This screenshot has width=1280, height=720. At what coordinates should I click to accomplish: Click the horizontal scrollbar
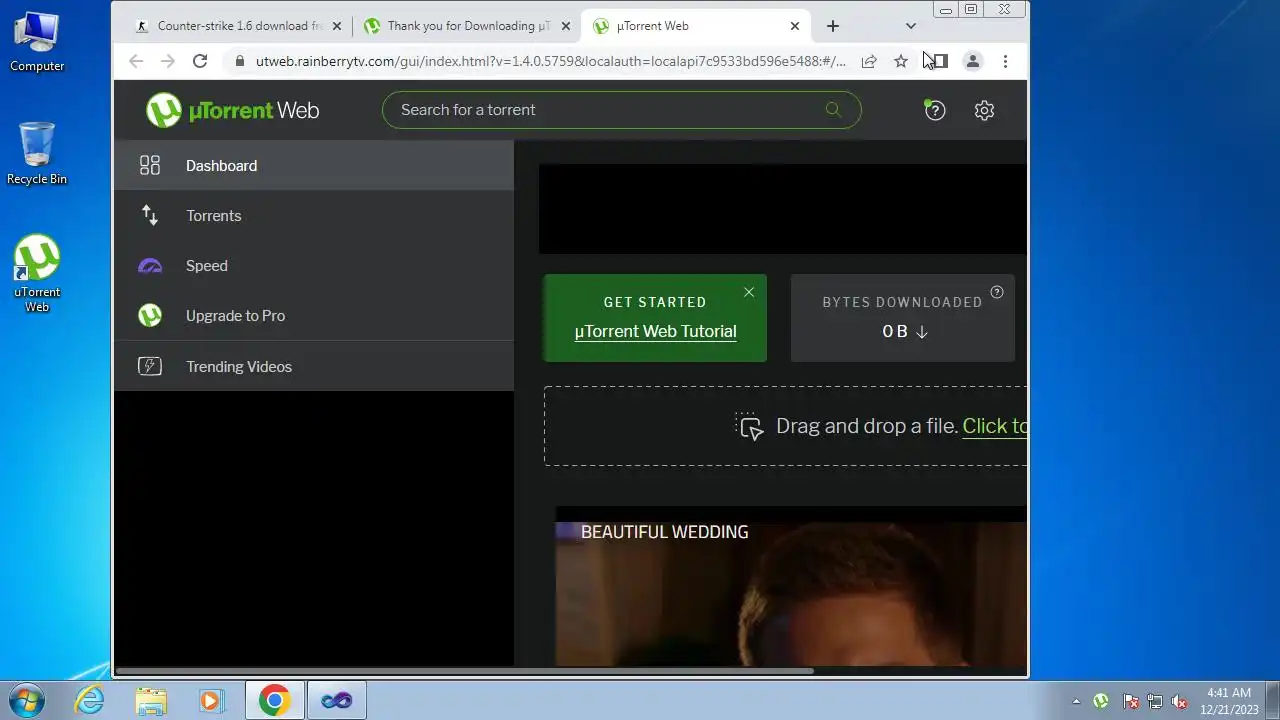[x=465, y=671]
